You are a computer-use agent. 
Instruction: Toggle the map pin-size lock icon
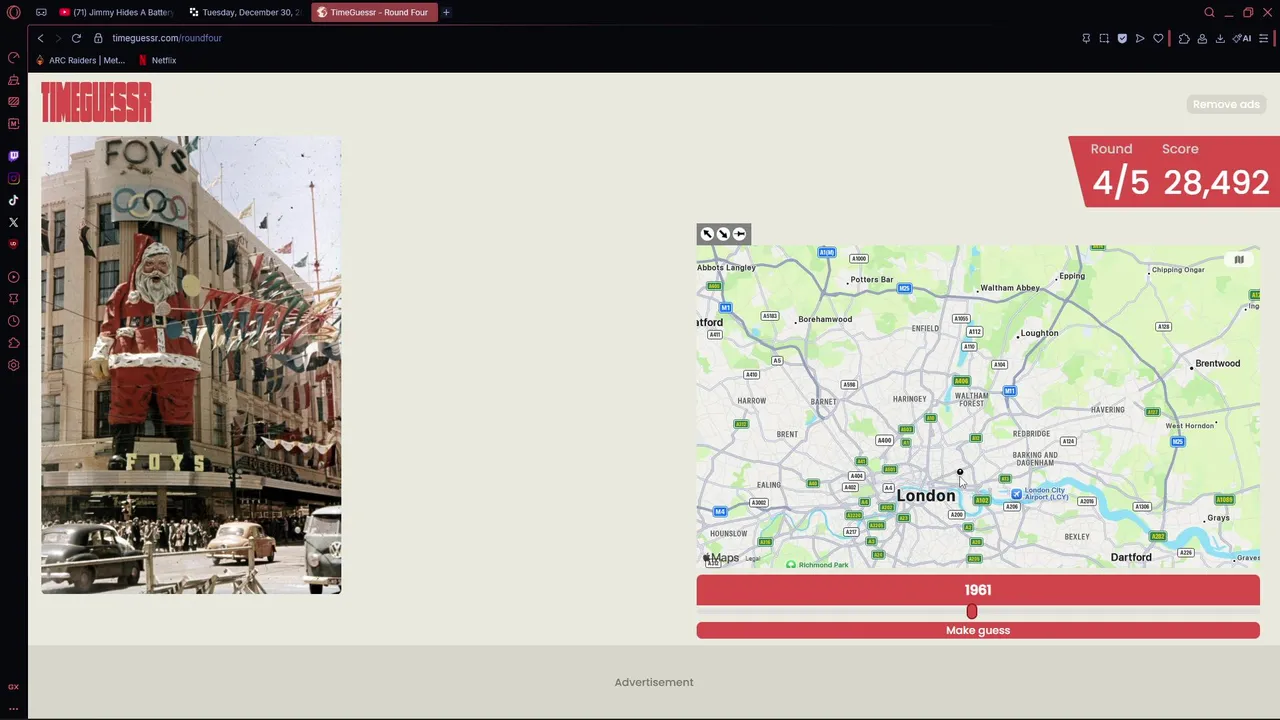tap(739, 234)
